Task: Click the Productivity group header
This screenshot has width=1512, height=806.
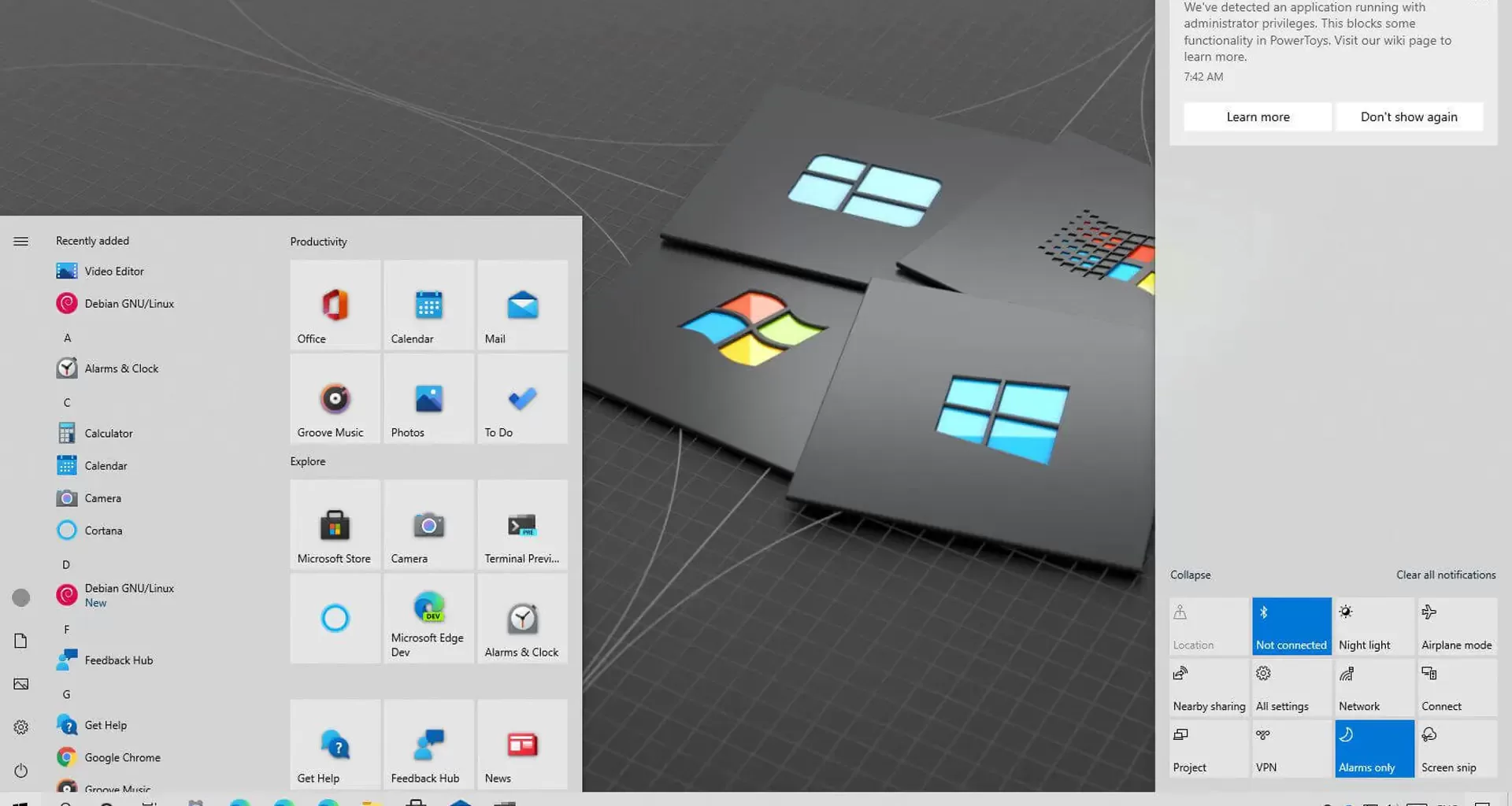Action: point(318,242)
